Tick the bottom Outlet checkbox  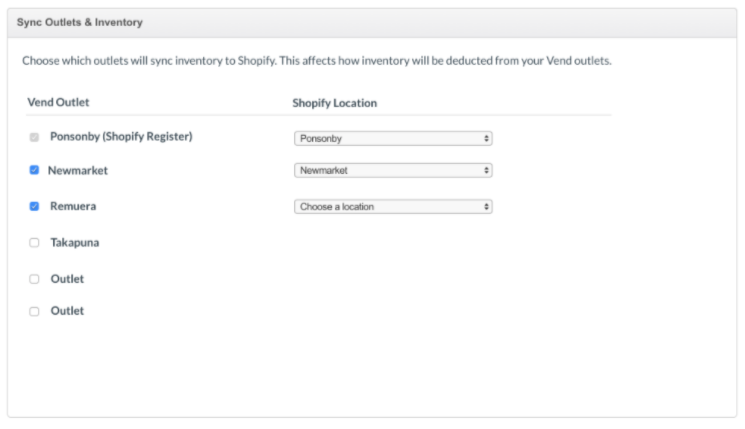(x=34, y=311)
